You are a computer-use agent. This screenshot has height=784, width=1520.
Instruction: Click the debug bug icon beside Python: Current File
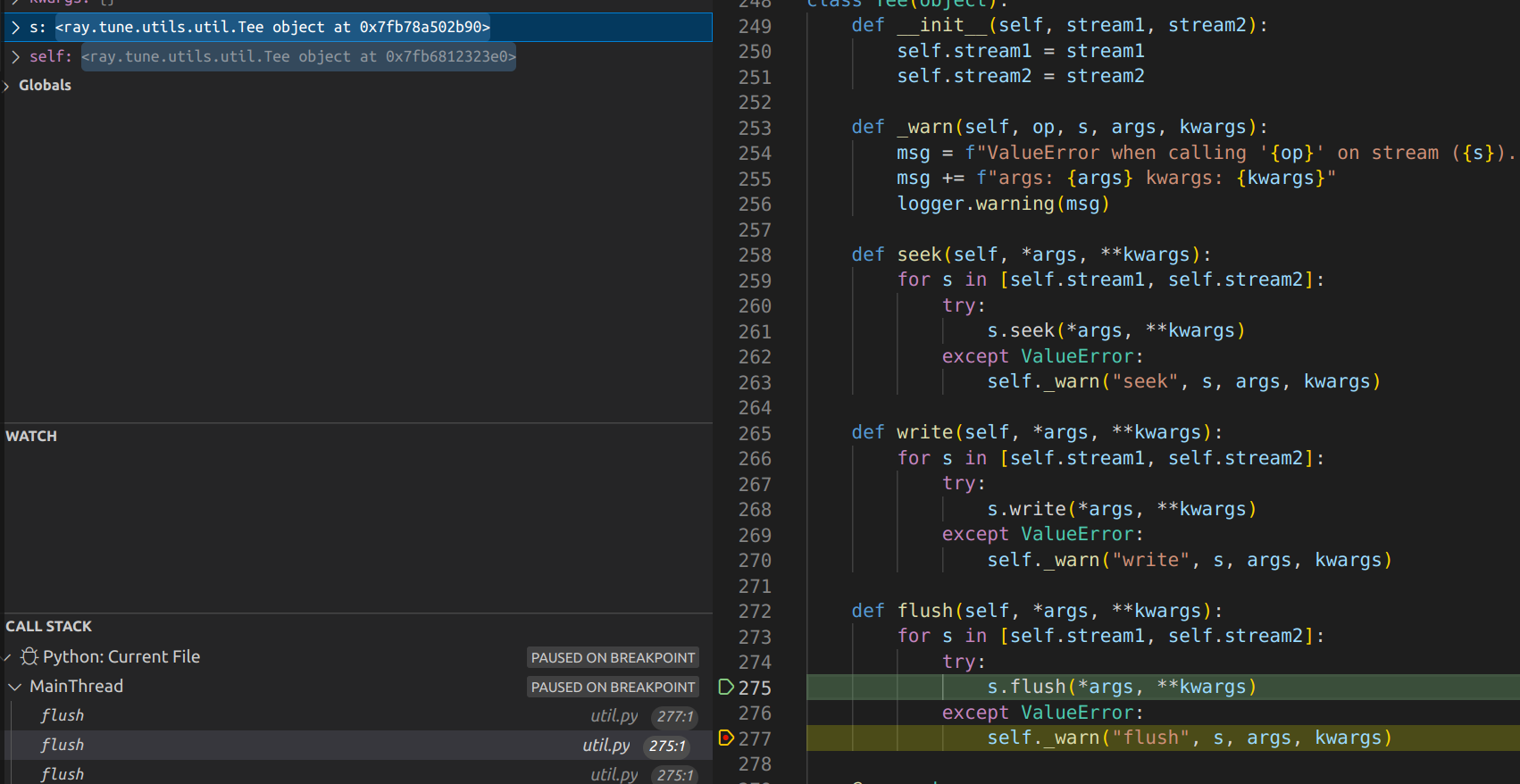pyautogui.click(x=29, y=657)
